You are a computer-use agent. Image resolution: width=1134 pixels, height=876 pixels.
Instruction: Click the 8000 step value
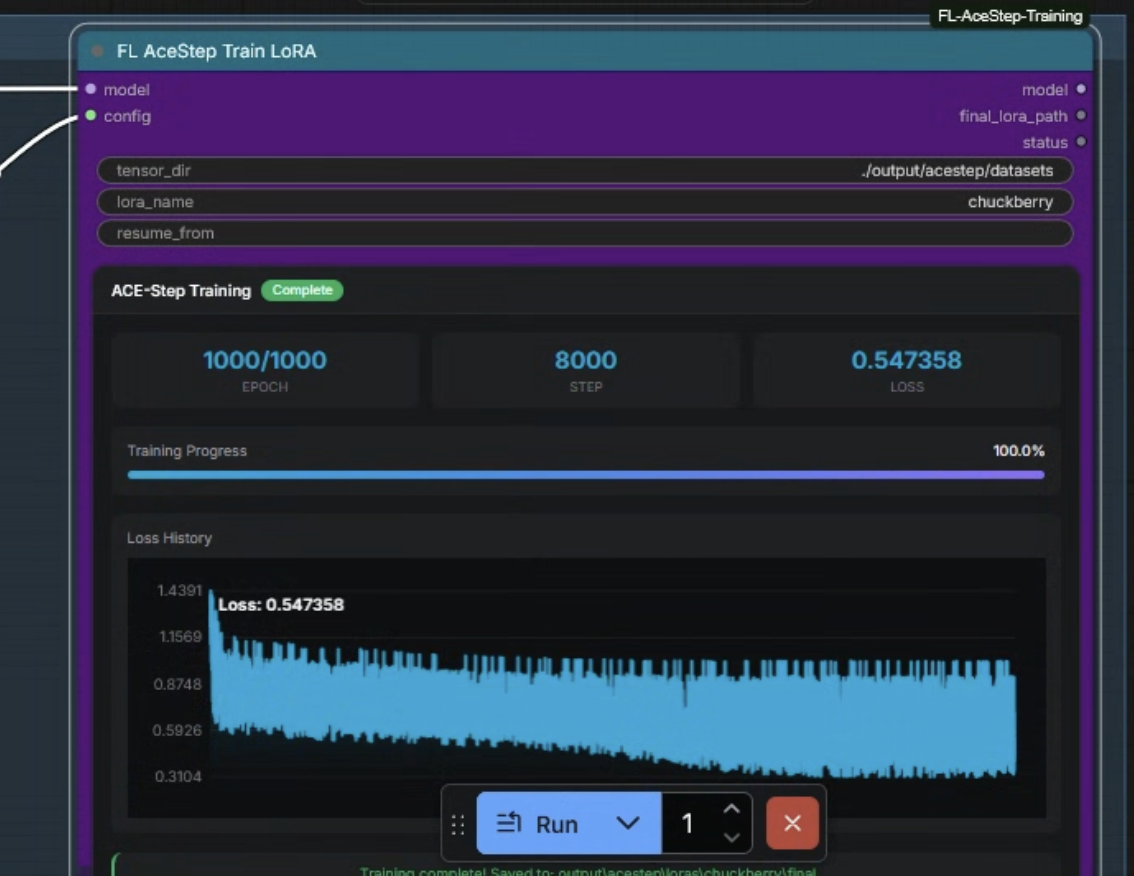point(586,360)
